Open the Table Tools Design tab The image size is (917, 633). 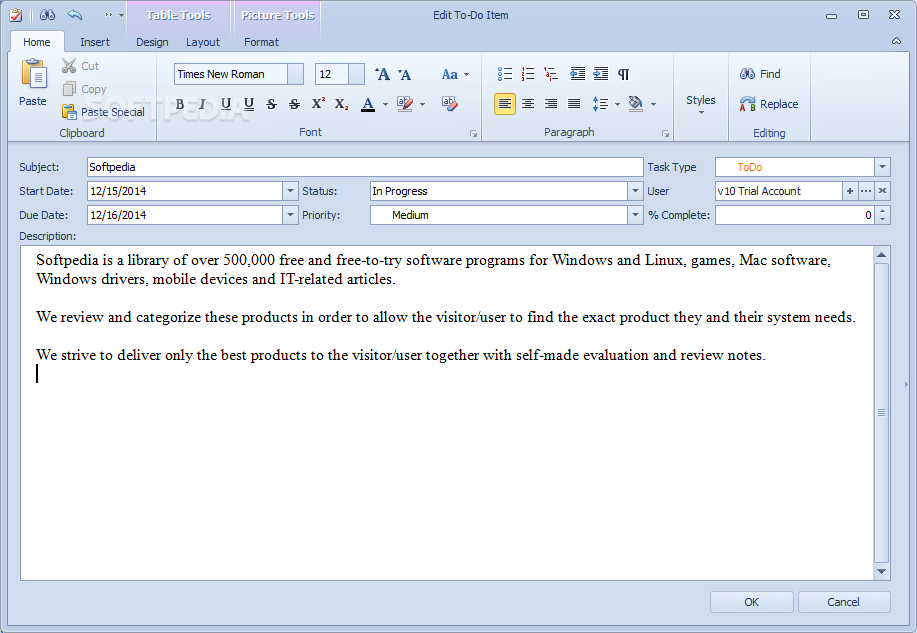click(x=152, y=42)
